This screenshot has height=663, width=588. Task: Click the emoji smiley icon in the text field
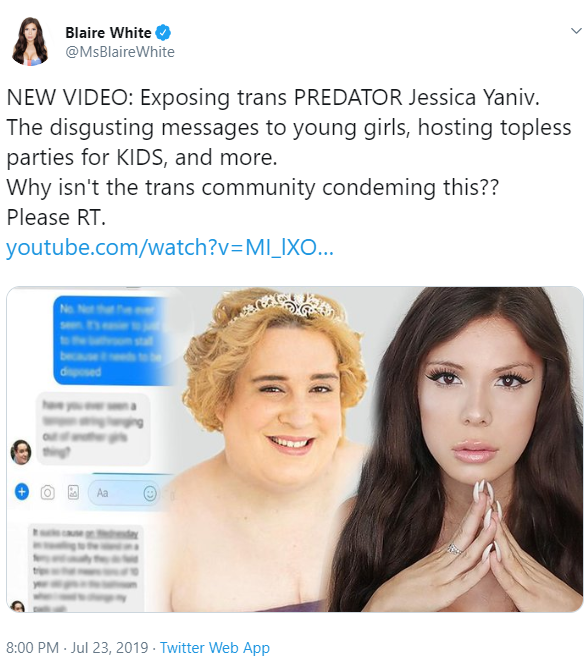pos(150,493)
